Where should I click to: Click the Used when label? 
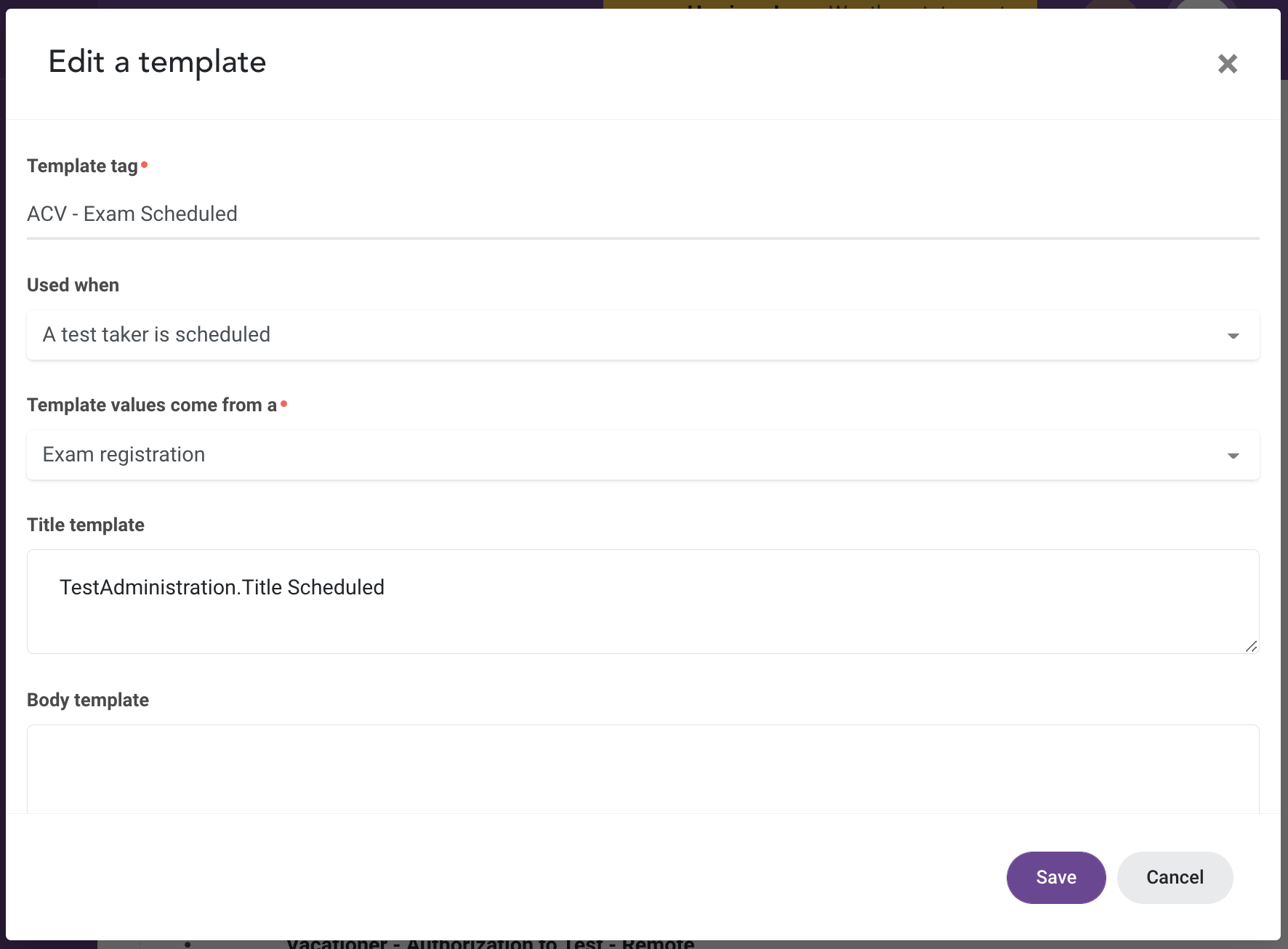(73, 285)
